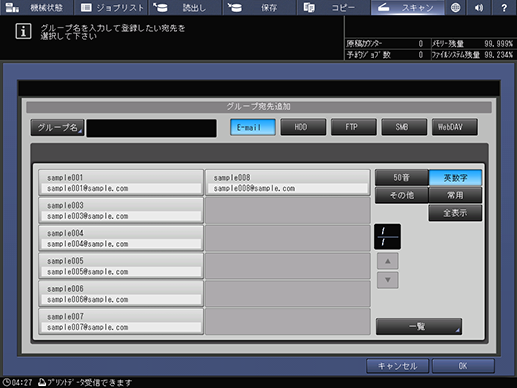Open the ジョブリスト job list tab
517x388 pixels.
click(111, 7)
